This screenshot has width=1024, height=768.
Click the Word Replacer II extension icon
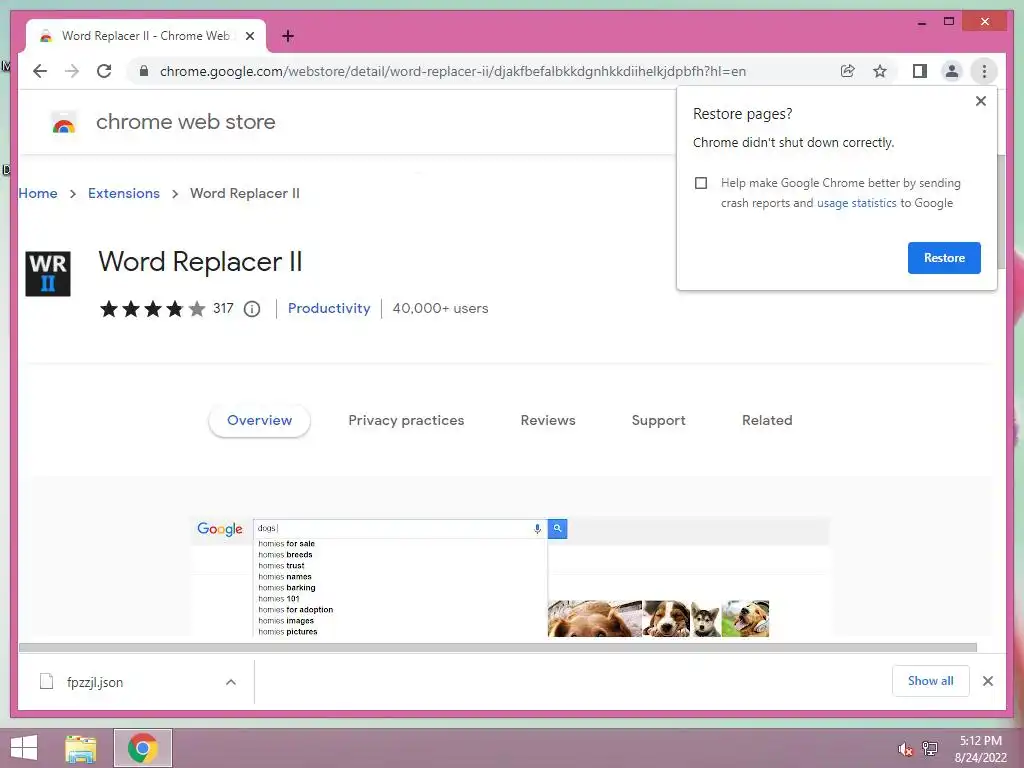click(48, 274)
